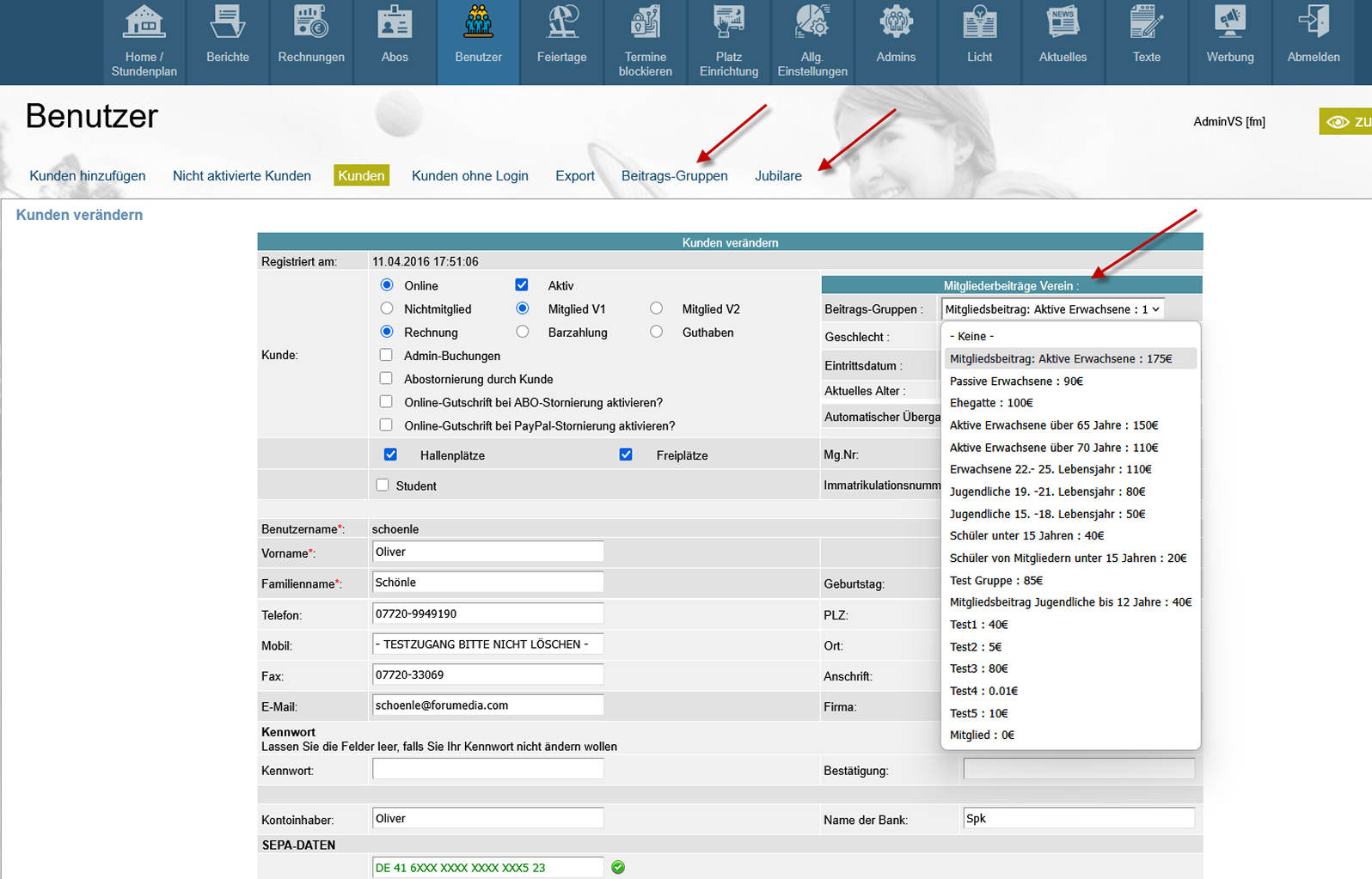Choose Passive Erwachsene : 90€ option
Image resolution: width=1372 pixels, height=879 pixels.
coord(1016,381)
